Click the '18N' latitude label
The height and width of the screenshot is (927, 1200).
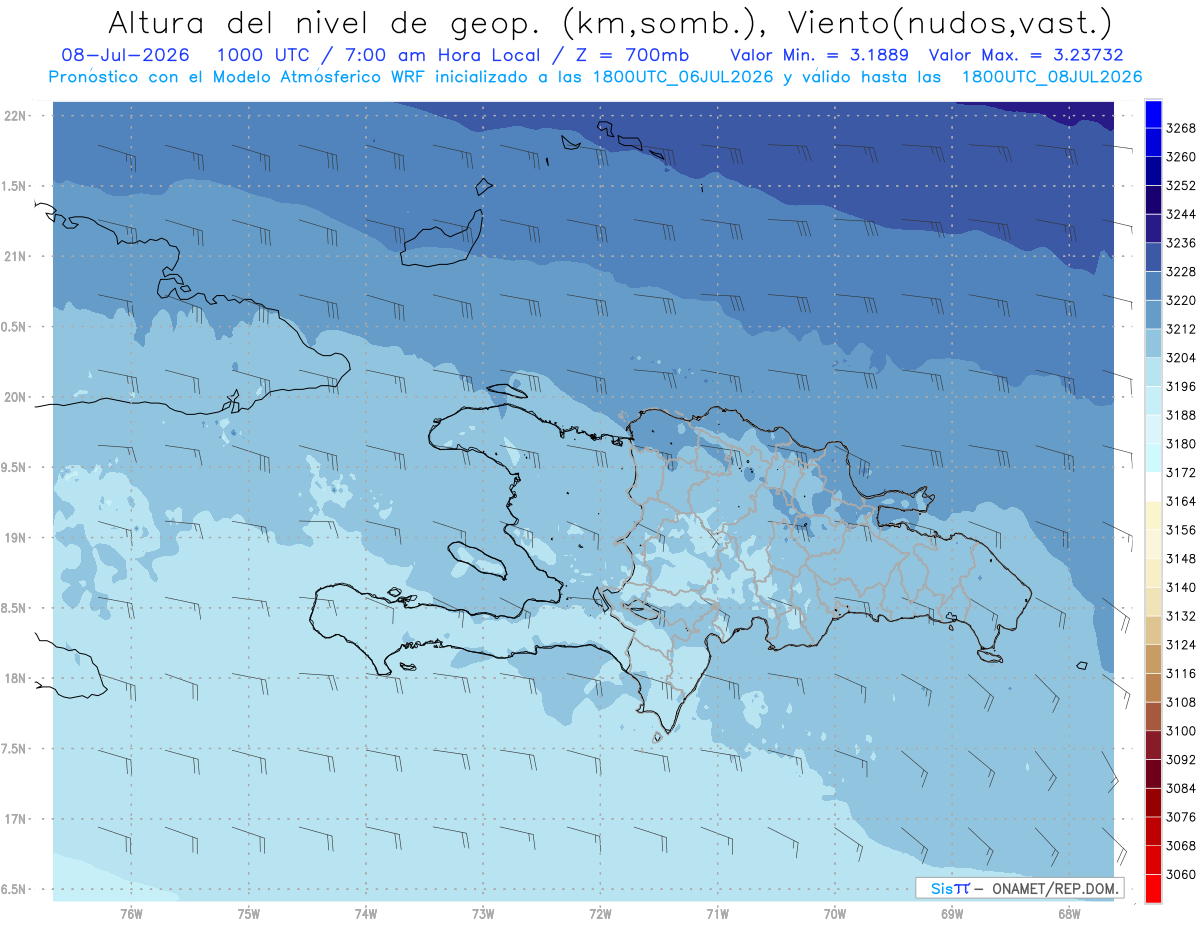pyautogui.click(x=17, y=679)
